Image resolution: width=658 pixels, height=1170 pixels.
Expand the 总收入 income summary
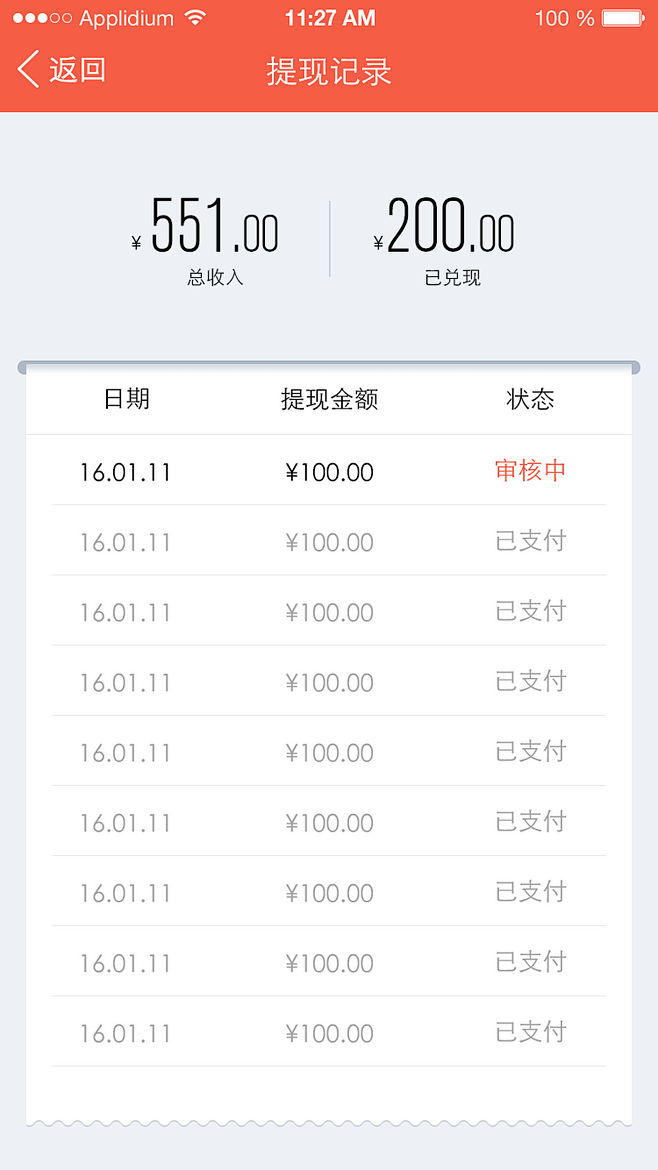[x=214, y=278]
